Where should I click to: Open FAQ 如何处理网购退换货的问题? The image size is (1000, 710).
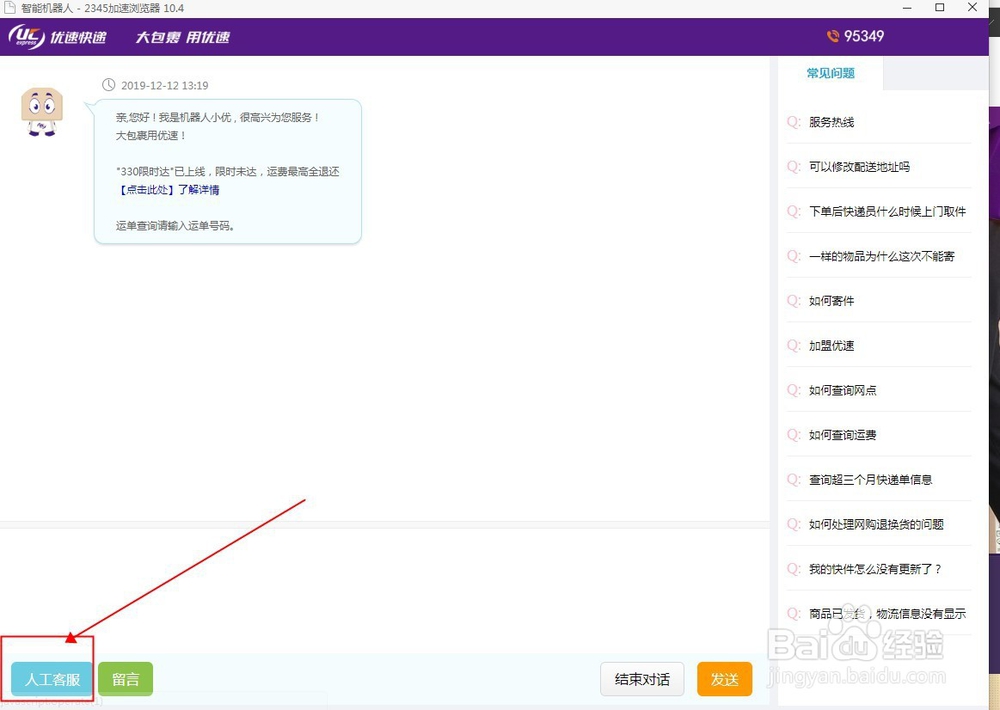(876, 524)
